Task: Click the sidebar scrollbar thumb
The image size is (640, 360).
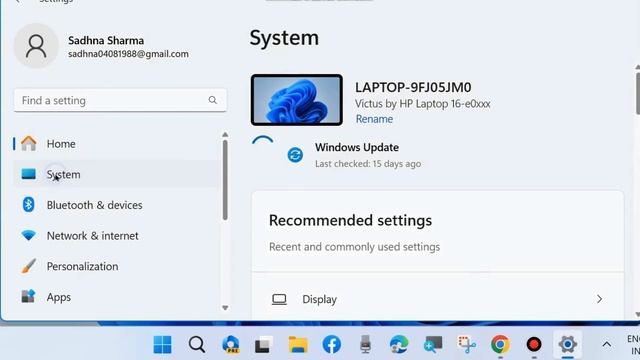Action: pos(225,180)
